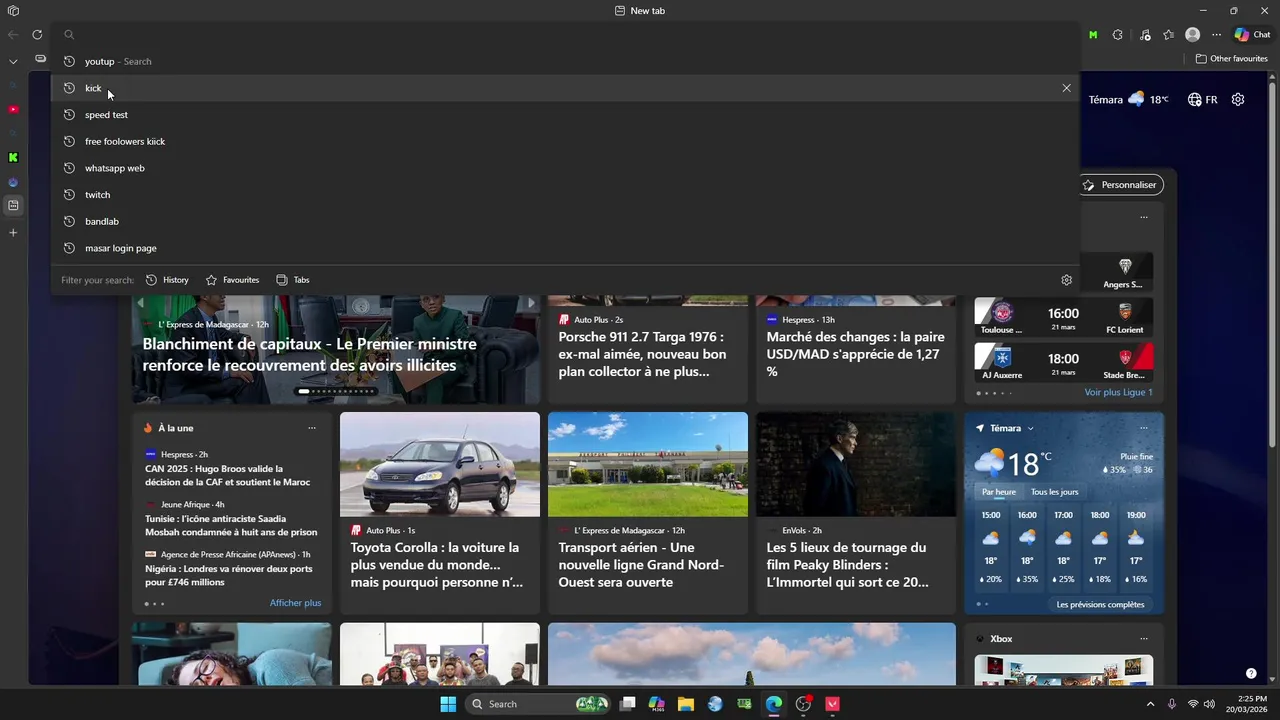Image resolution: width=1280 pixels, height=720 pixels.
Task: Open Copilot Chat button
Action: [x=1252, y=35]
